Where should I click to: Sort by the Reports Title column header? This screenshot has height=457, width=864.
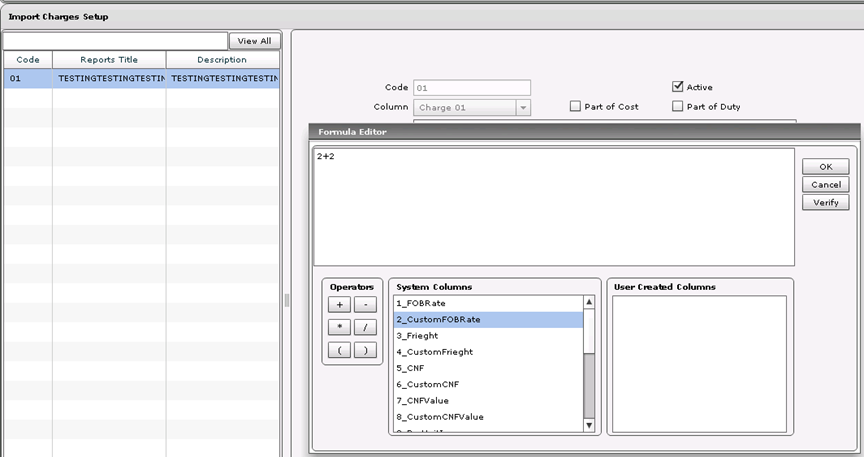tap(109, 60)
